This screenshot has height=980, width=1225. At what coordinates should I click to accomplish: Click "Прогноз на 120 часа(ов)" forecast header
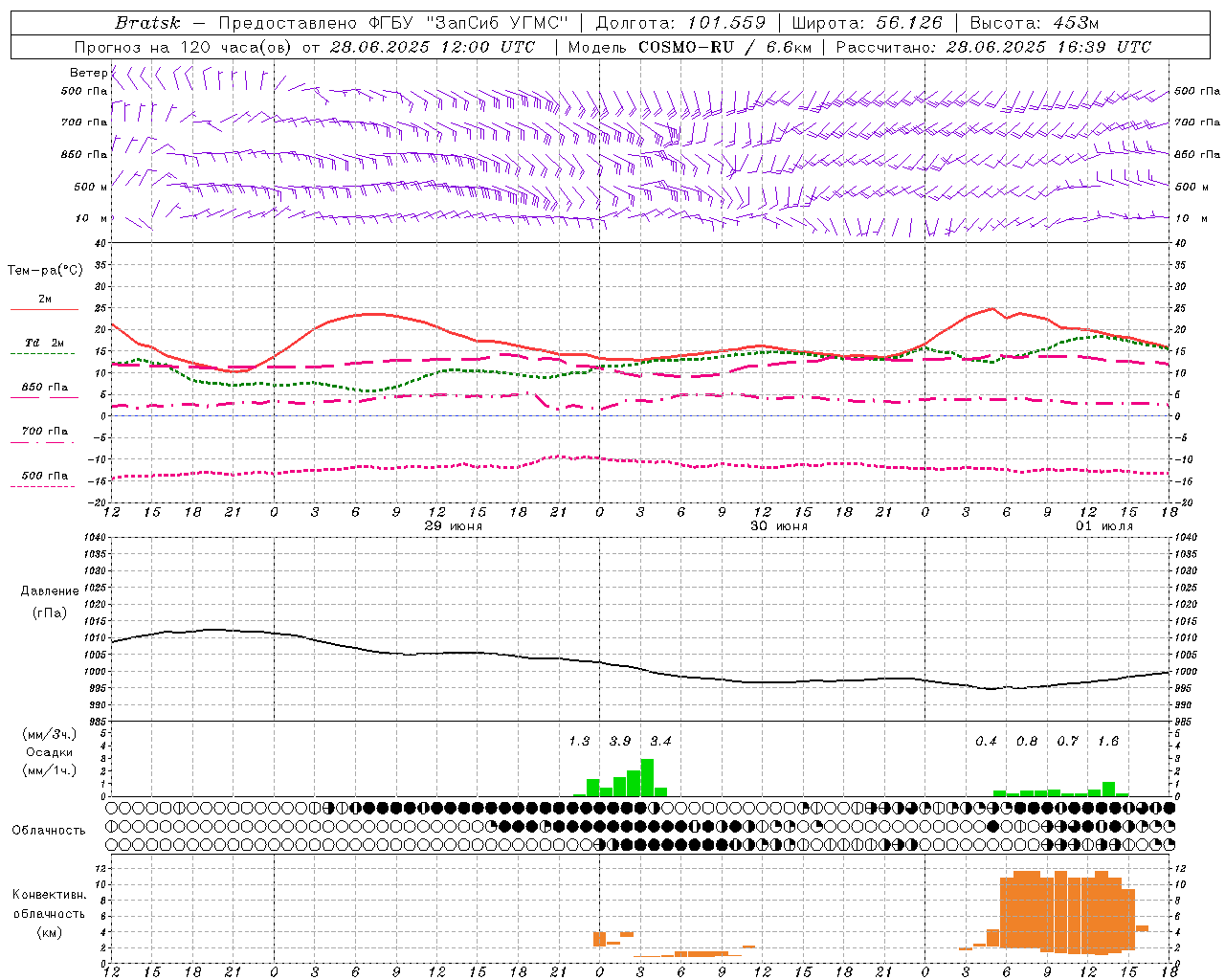184,47
